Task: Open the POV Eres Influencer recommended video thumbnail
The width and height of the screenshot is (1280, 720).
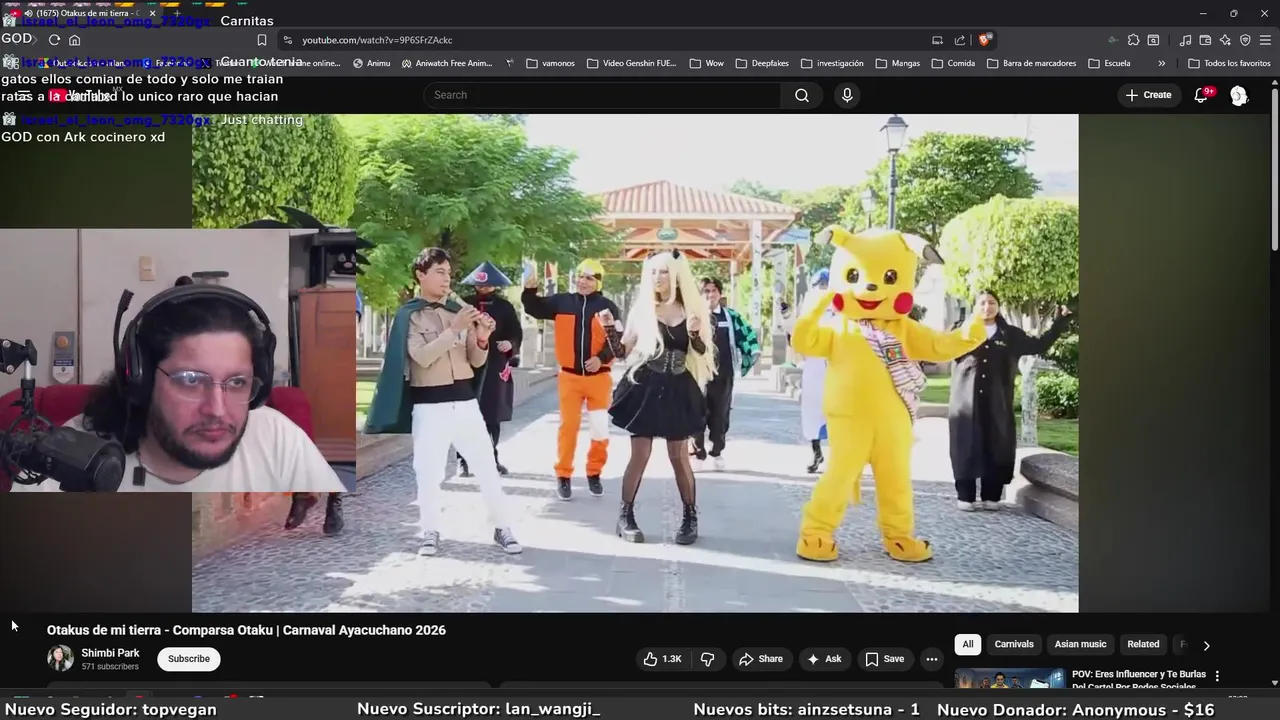Action: pos(1010,679)
